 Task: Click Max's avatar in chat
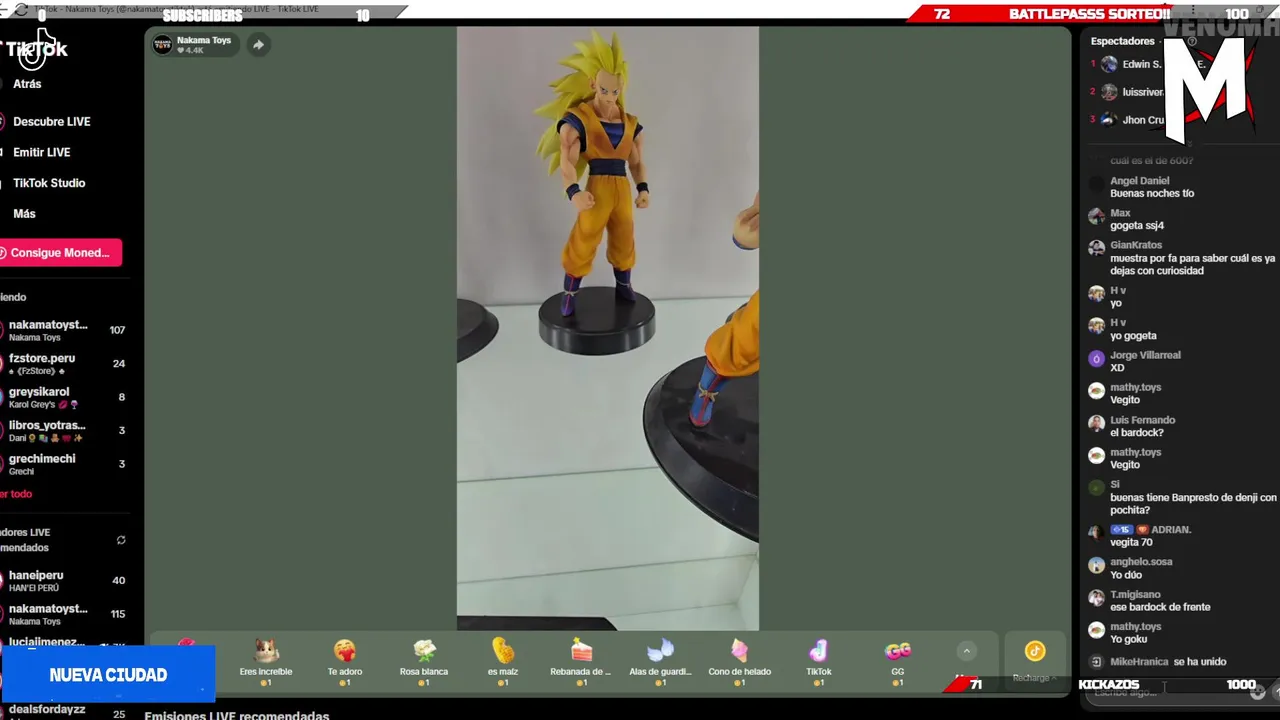(x=1096, y=216)
